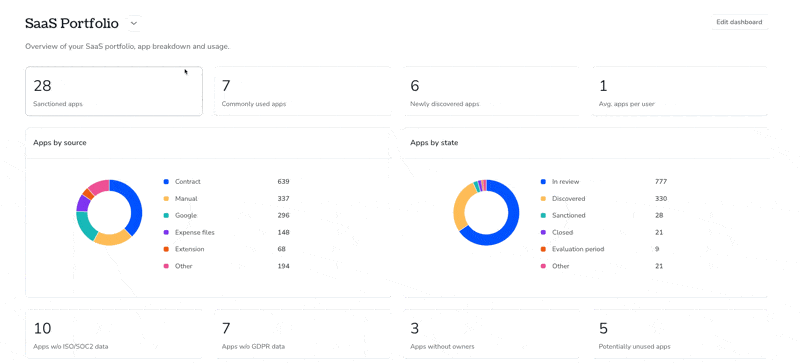
Task: Open the Commonly used apps card
Action: [x=302, y=91]
